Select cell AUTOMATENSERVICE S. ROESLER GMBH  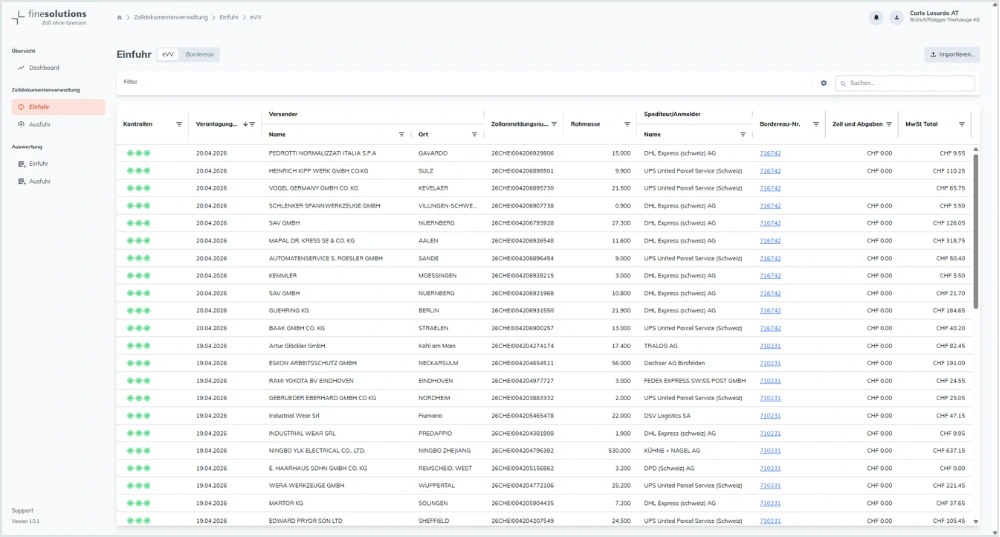click(x=325, y=259)
